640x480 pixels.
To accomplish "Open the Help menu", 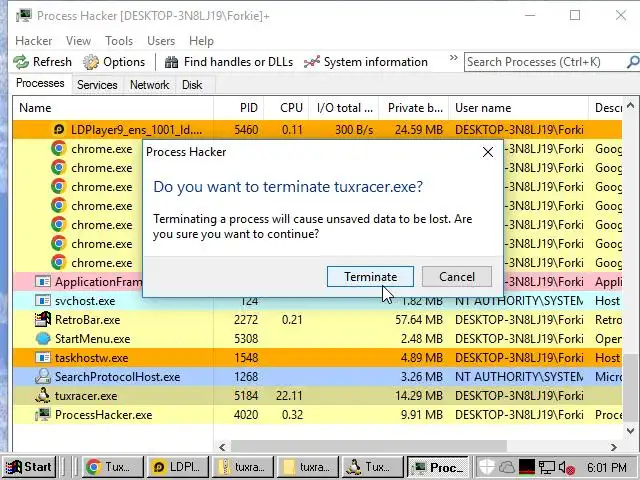I will [x=201, y=41].
